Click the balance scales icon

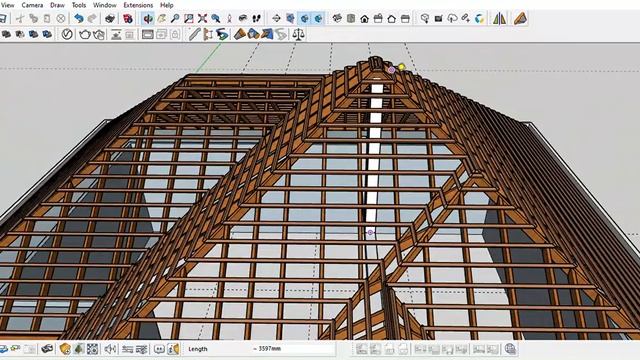pyautogui.click(x=299, y=34)
